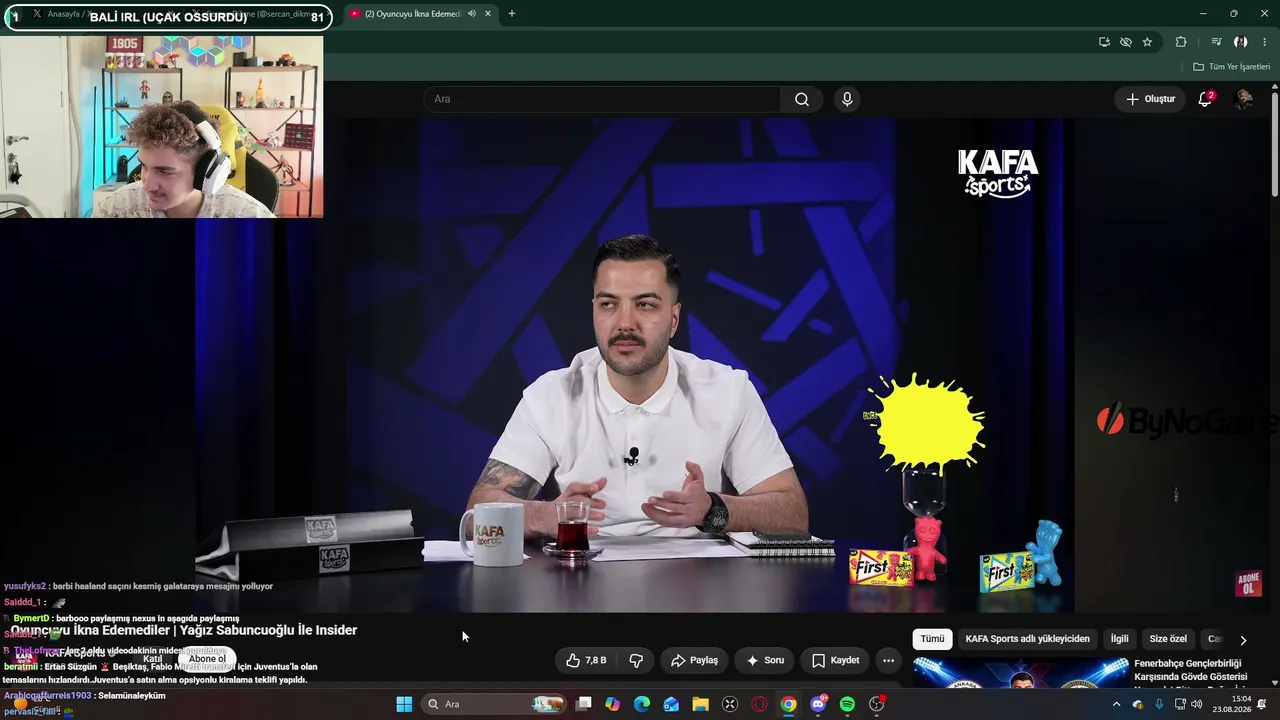
Task: Open the Tüm Yer İşaretleri bookmarks folder
Action: pyautogui.click(x=1231, y=67)
